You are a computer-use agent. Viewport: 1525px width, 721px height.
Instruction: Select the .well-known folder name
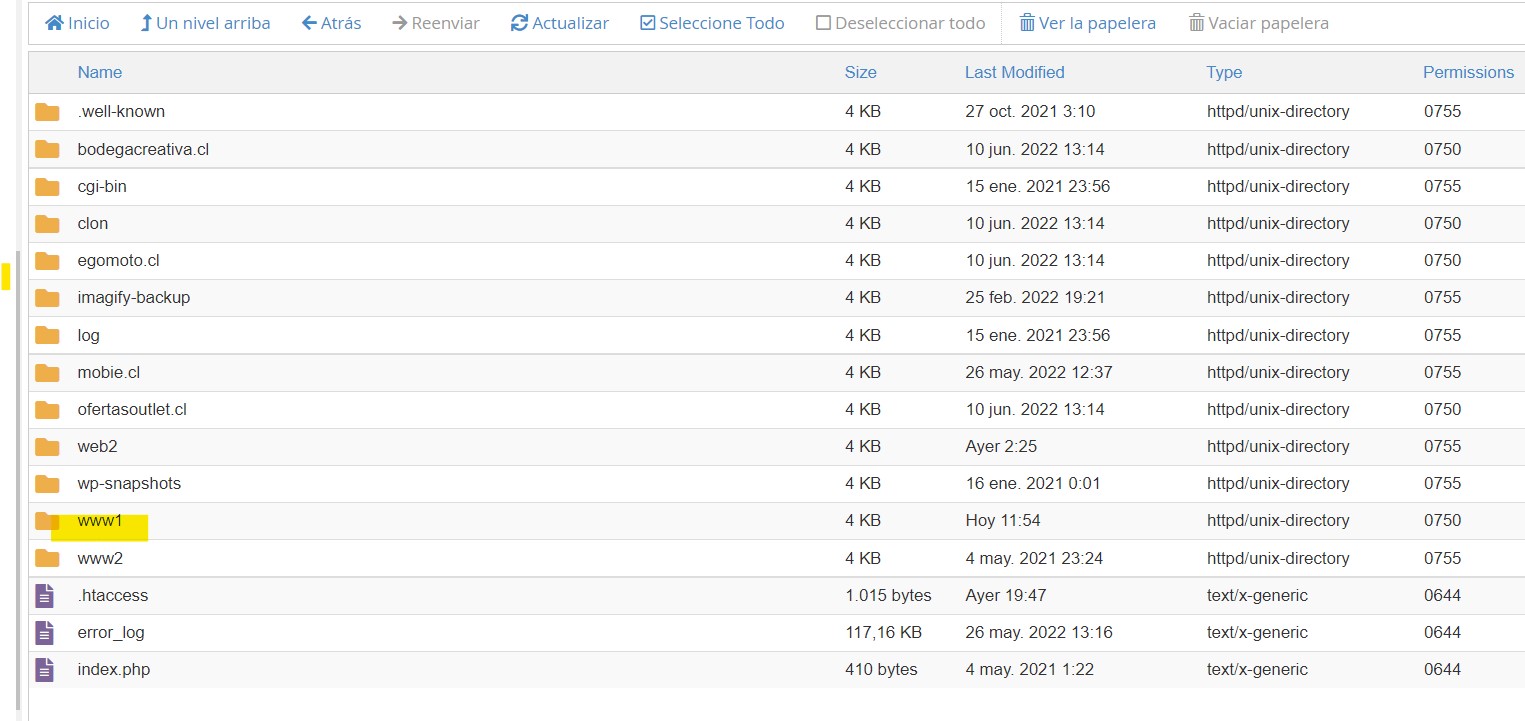[121, 112]
